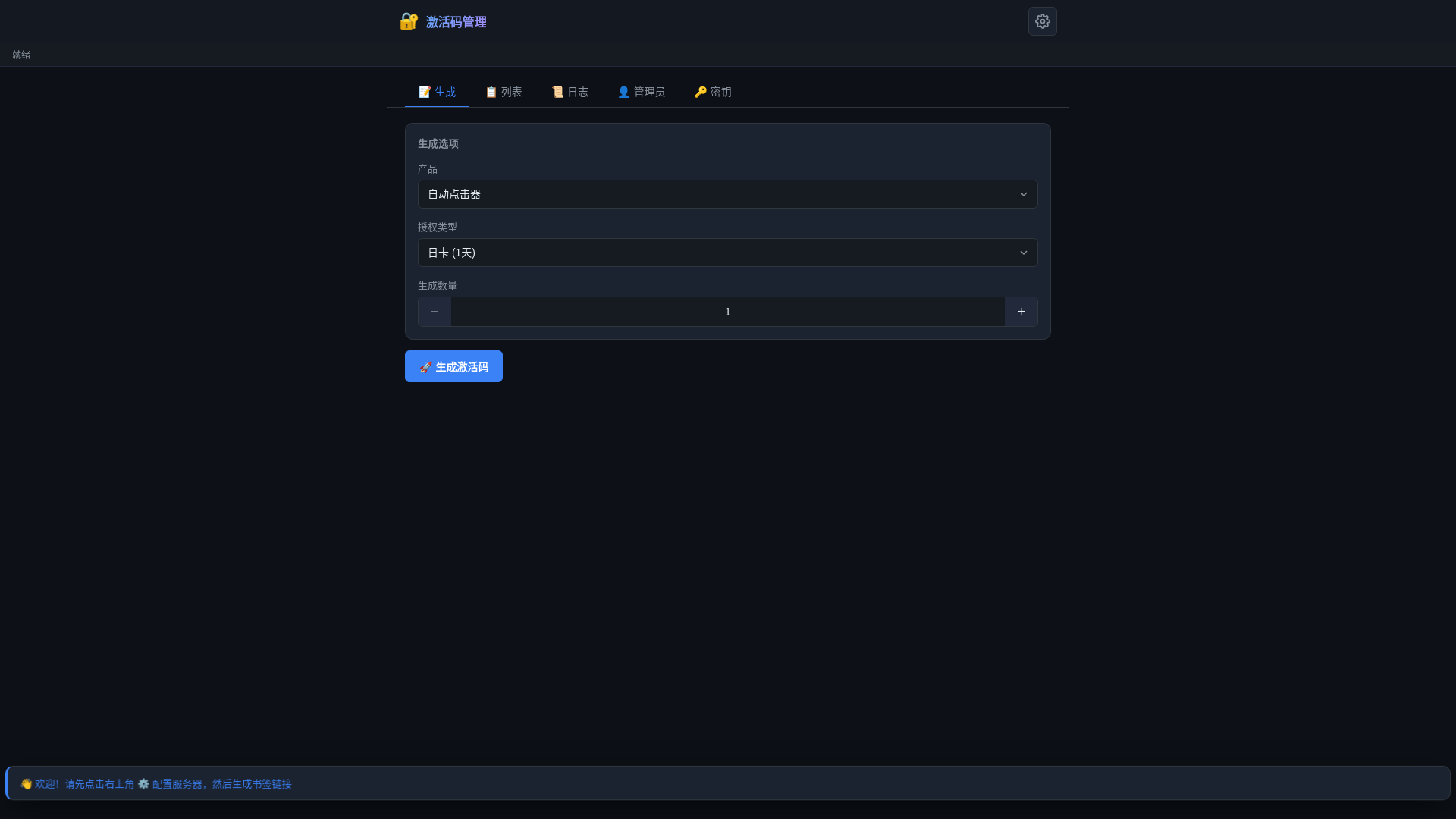
Task: Click the 生成选项 heading
Action: [x=438, y=143]
